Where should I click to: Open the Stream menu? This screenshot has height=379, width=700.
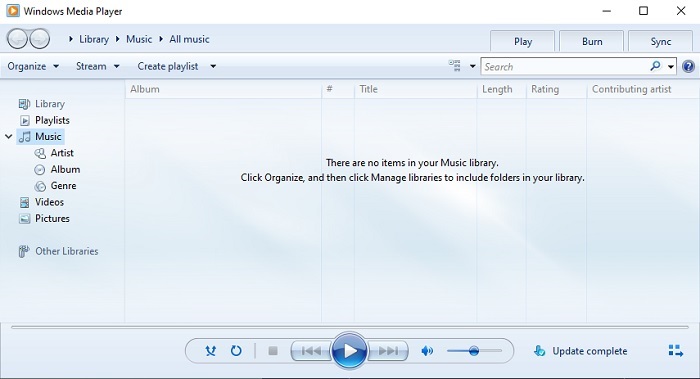(x=97, y=66)
